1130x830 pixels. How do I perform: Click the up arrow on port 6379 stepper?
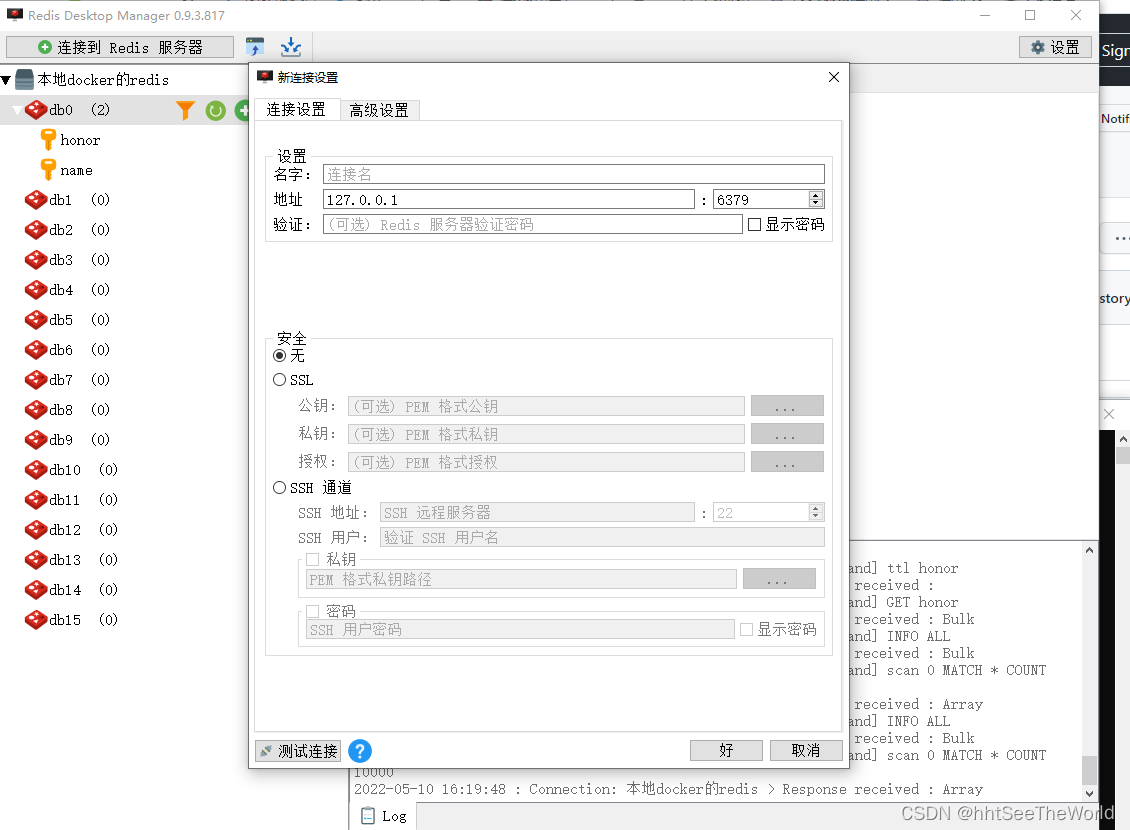818,194
